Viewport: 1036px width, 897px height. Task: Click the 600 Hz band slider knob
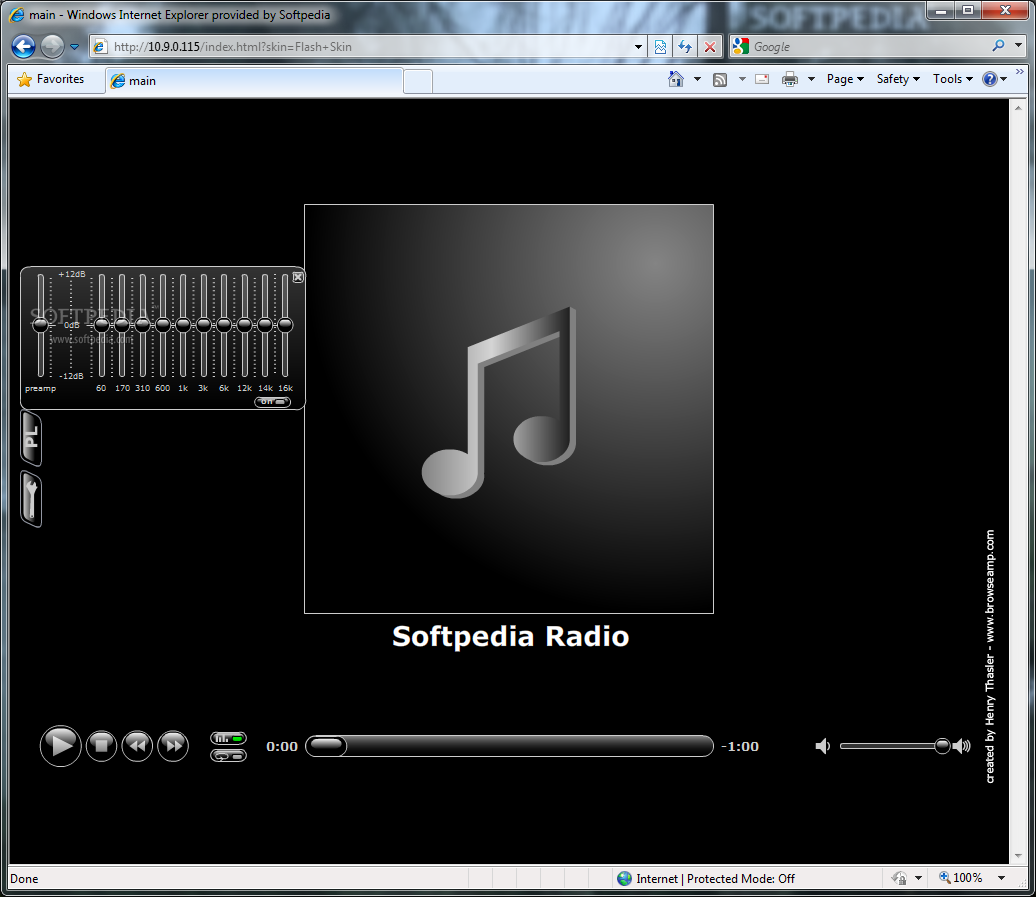163,324
